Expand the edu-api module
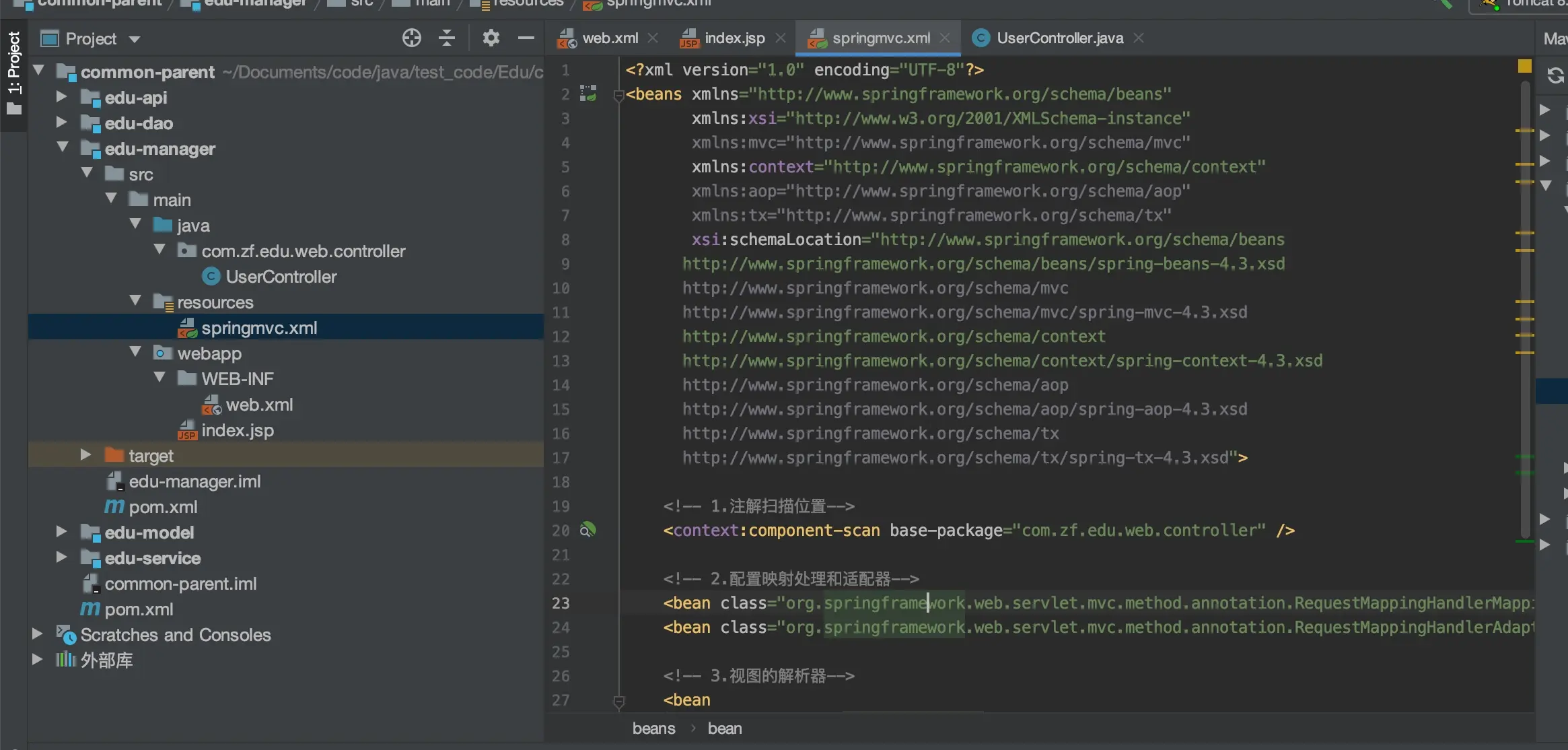Screen dimensions: 1568x750 (x=61, y=97)
